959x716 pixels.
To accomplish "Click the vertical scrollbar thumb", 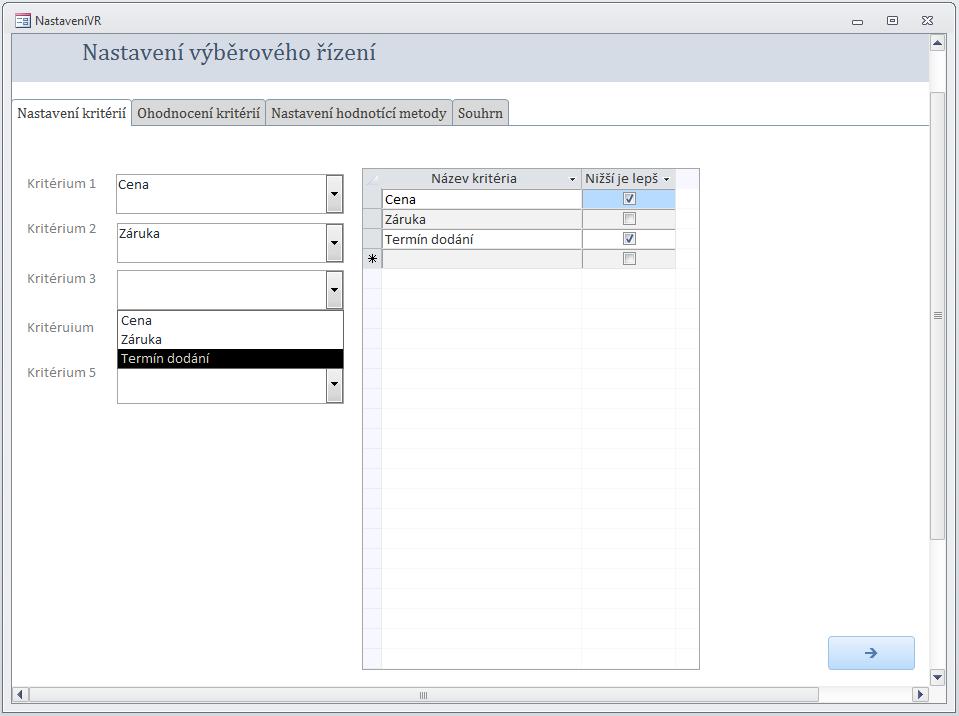I will (x=938, y=316).
